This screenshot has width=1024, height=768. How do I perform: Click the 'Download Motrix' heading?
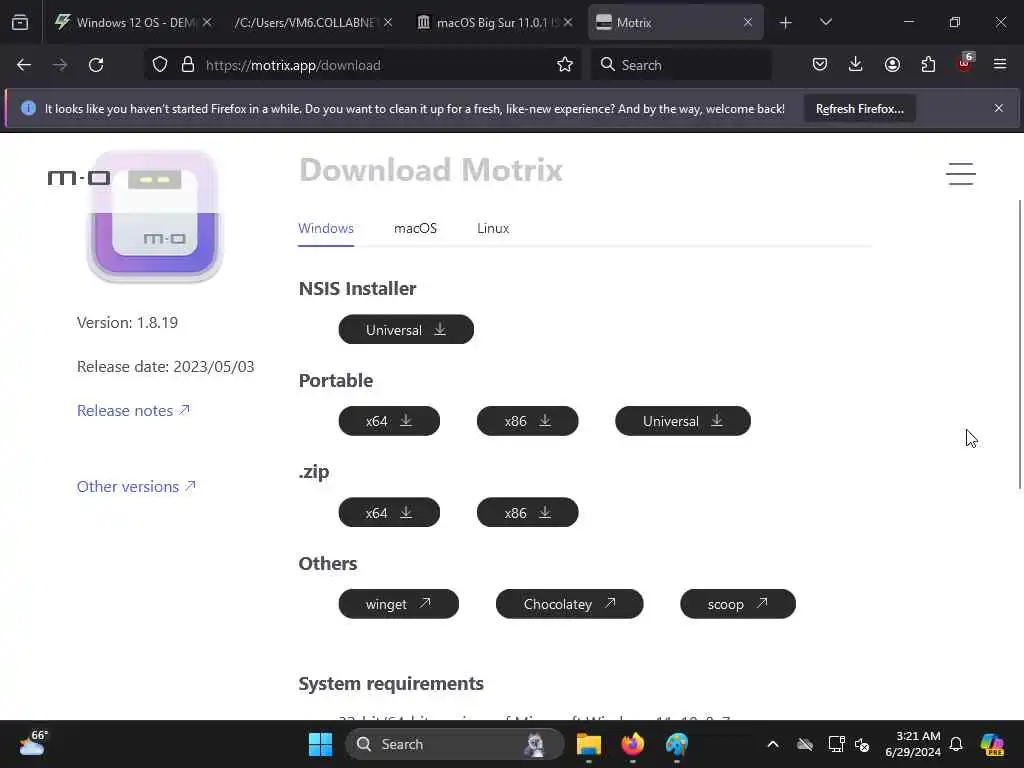coord(431,170)
